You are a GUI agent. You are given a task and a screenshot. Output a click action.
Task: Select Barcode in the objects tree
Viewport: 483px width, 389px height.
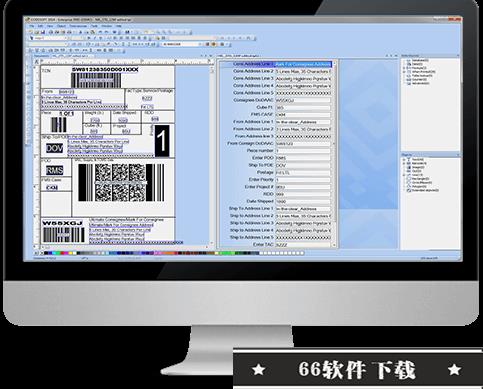click(x=419, y=163)
